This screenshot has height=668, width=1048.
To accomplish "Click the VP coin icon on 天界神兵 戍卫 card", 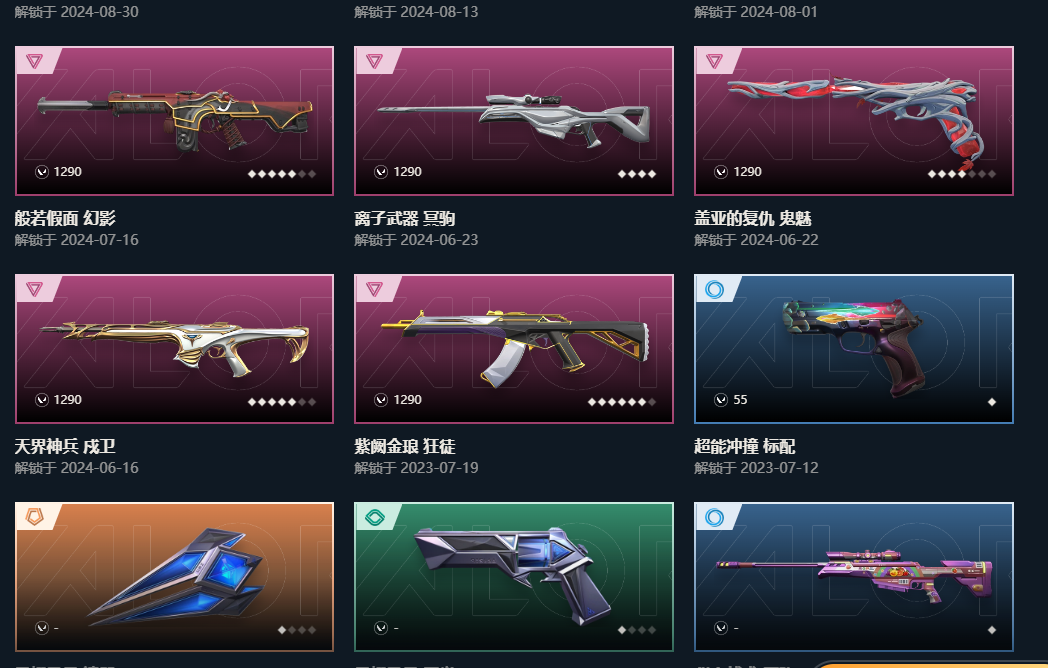I will pos(41,400).
